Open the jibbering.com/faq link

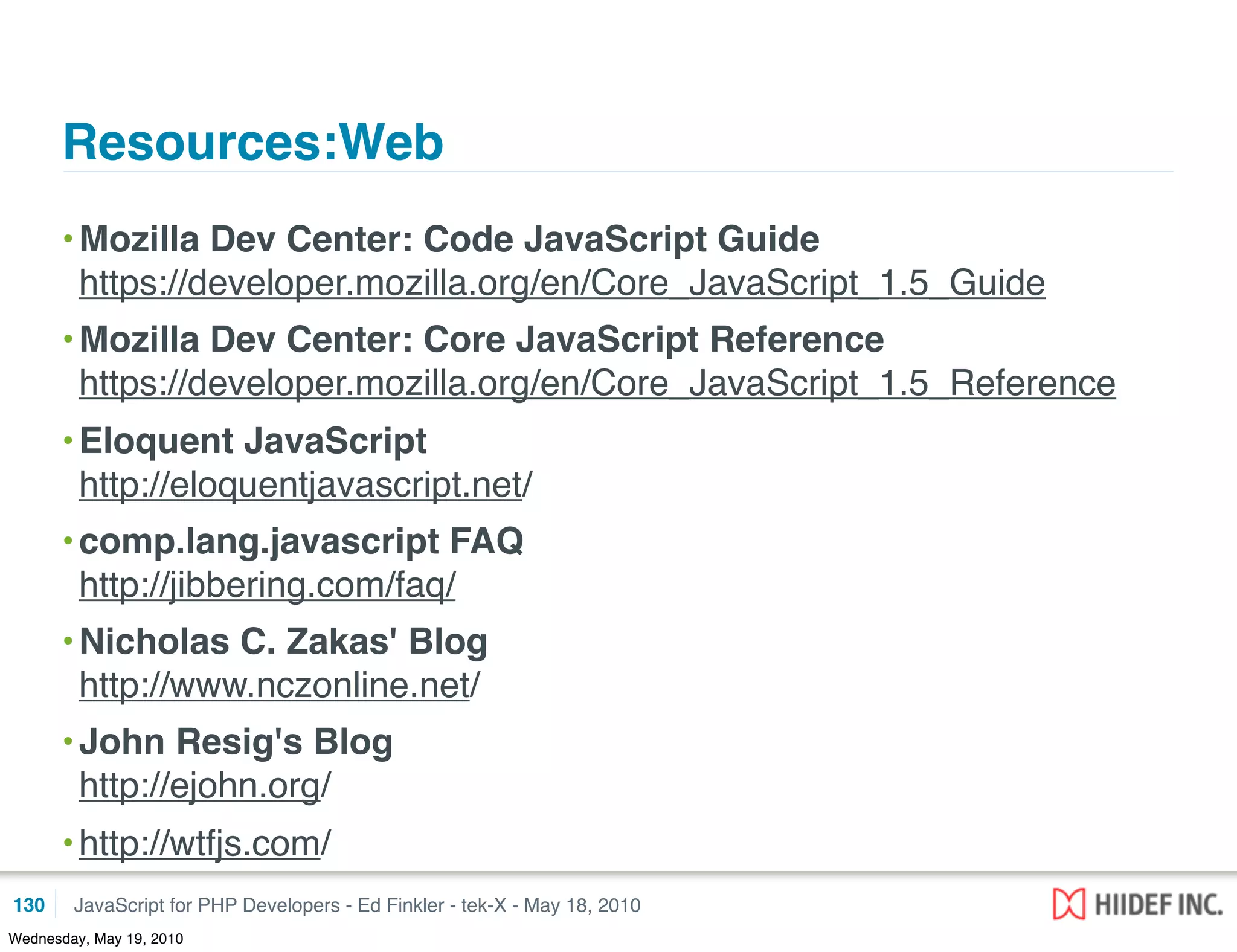pos(268,585)
